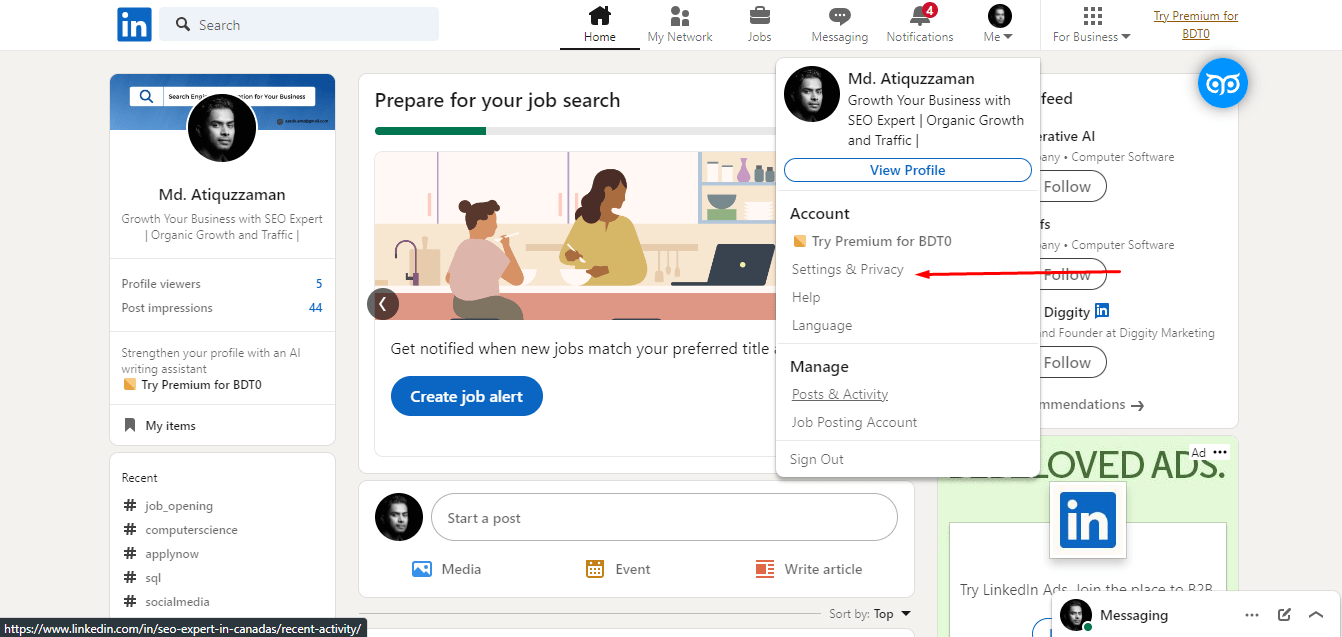Click the LinkedIn logo icon
The height and width of the screenshot is (637, 1342).
pos(134,24)
